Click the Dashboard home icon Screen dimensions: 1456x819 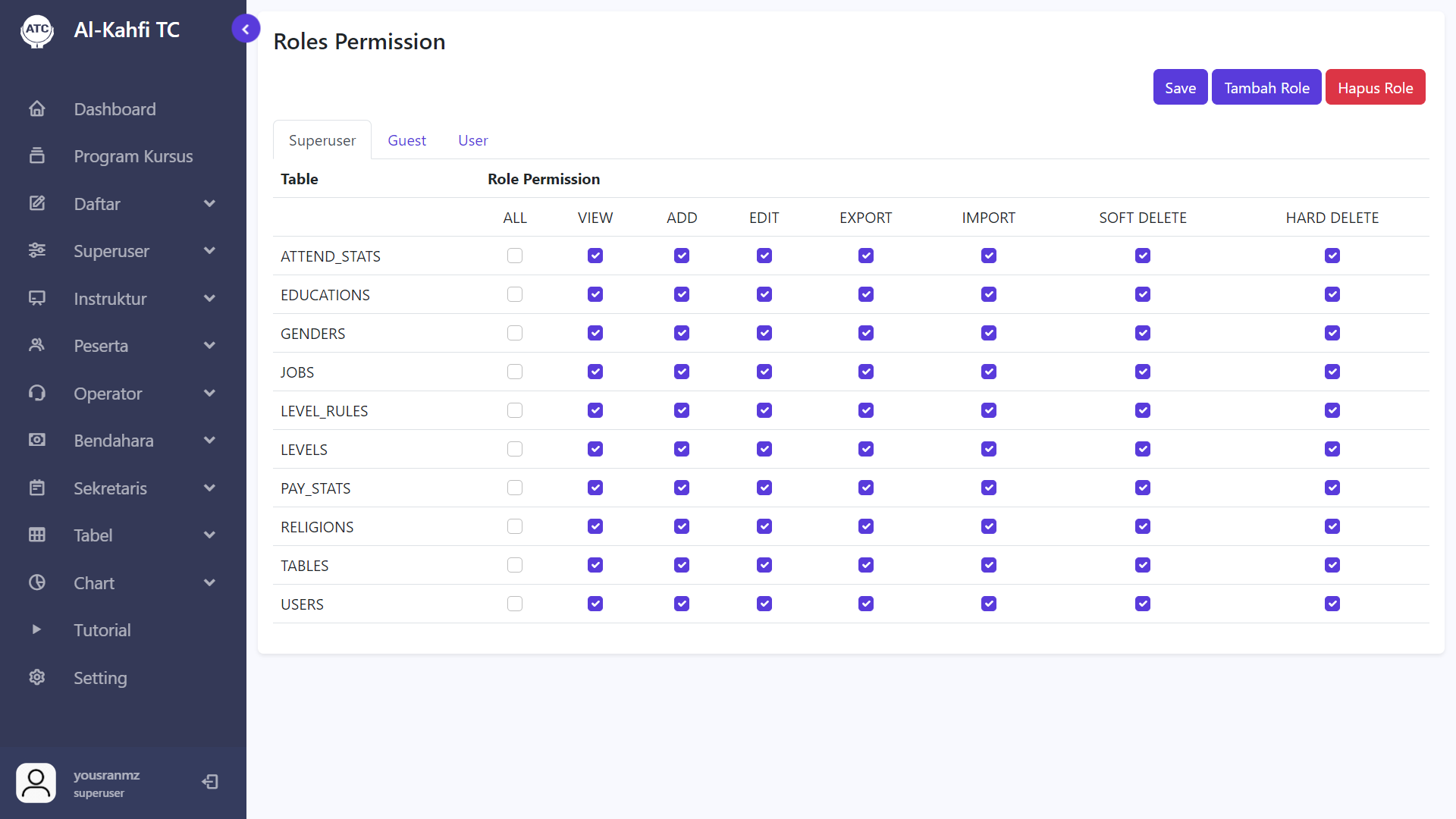(36, 109)
